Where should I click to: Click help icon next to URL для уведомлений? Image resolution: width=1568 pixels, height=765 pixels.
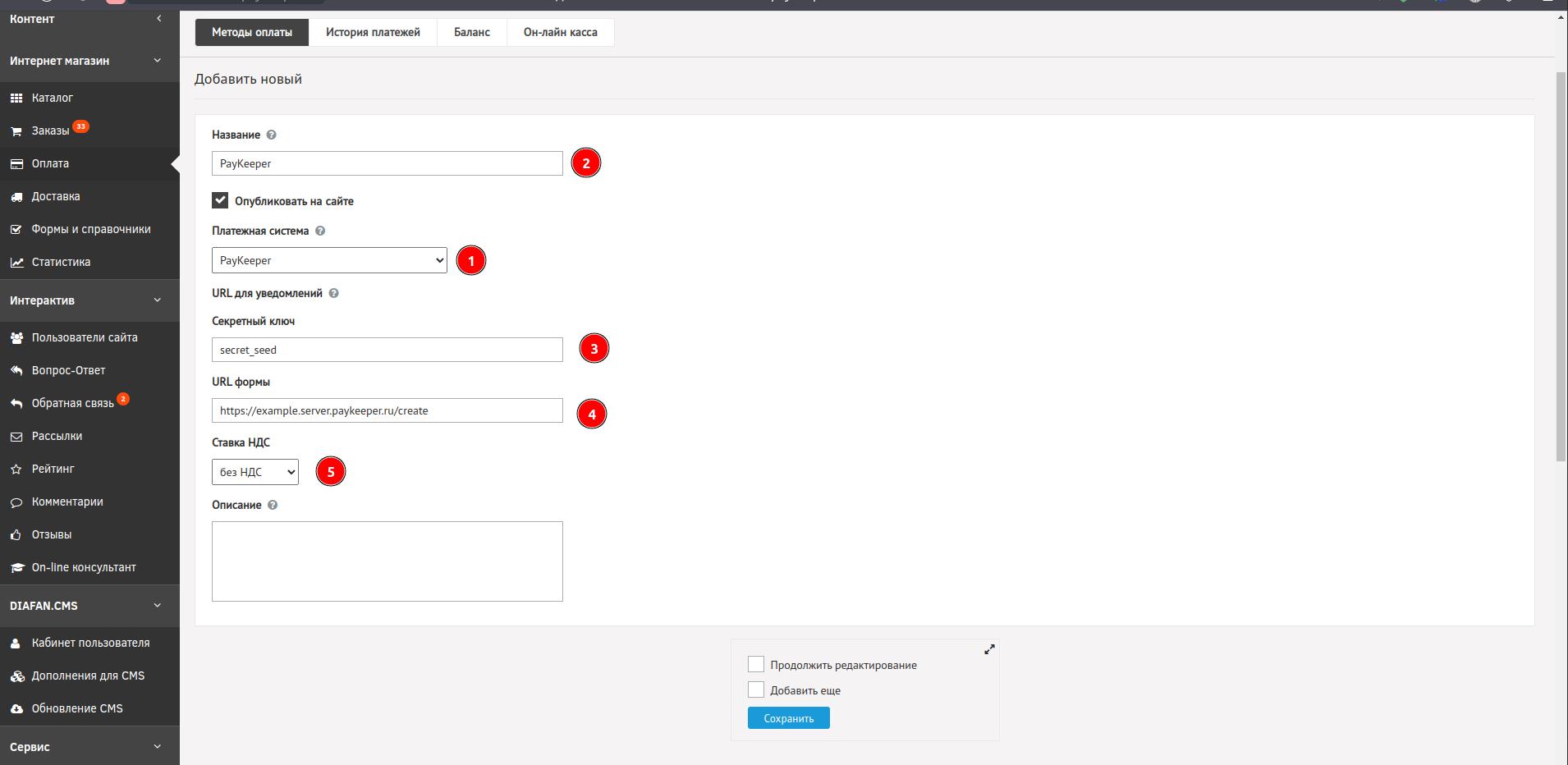point(333,293)
